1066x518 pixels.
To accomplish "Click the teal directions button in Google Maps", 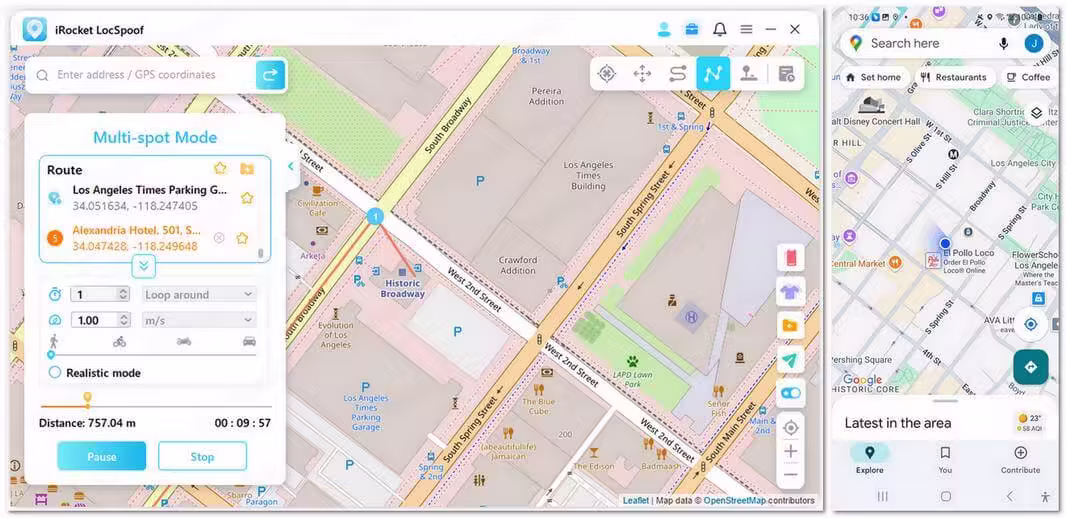I will click(x=1031, y=367).
